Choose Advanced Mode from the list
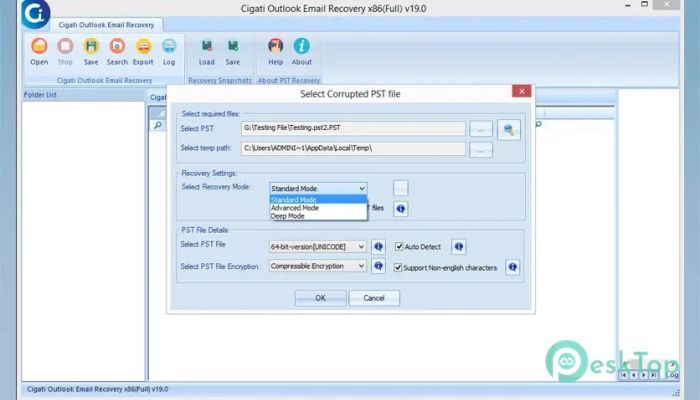Image resolution: width=700 pixels, height=400 pixels. pos(318,208)
